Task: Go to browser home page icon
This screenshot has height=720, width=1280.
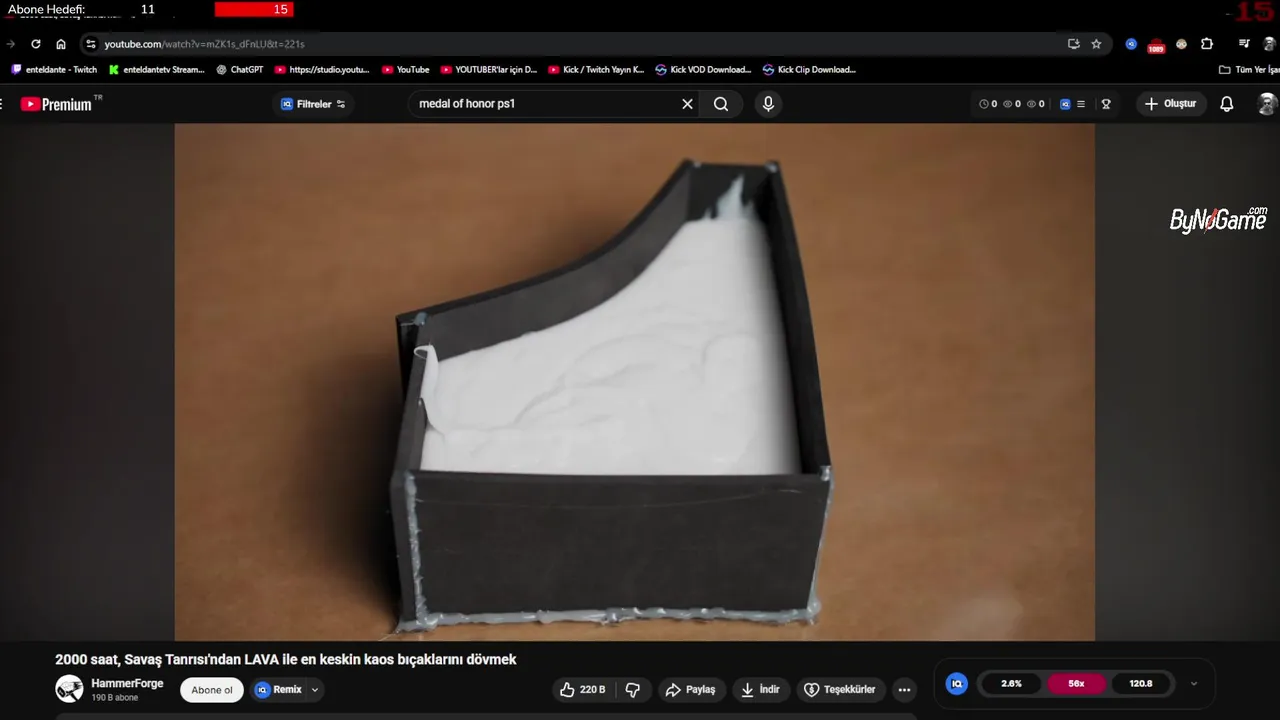Action: pos(61,44)
